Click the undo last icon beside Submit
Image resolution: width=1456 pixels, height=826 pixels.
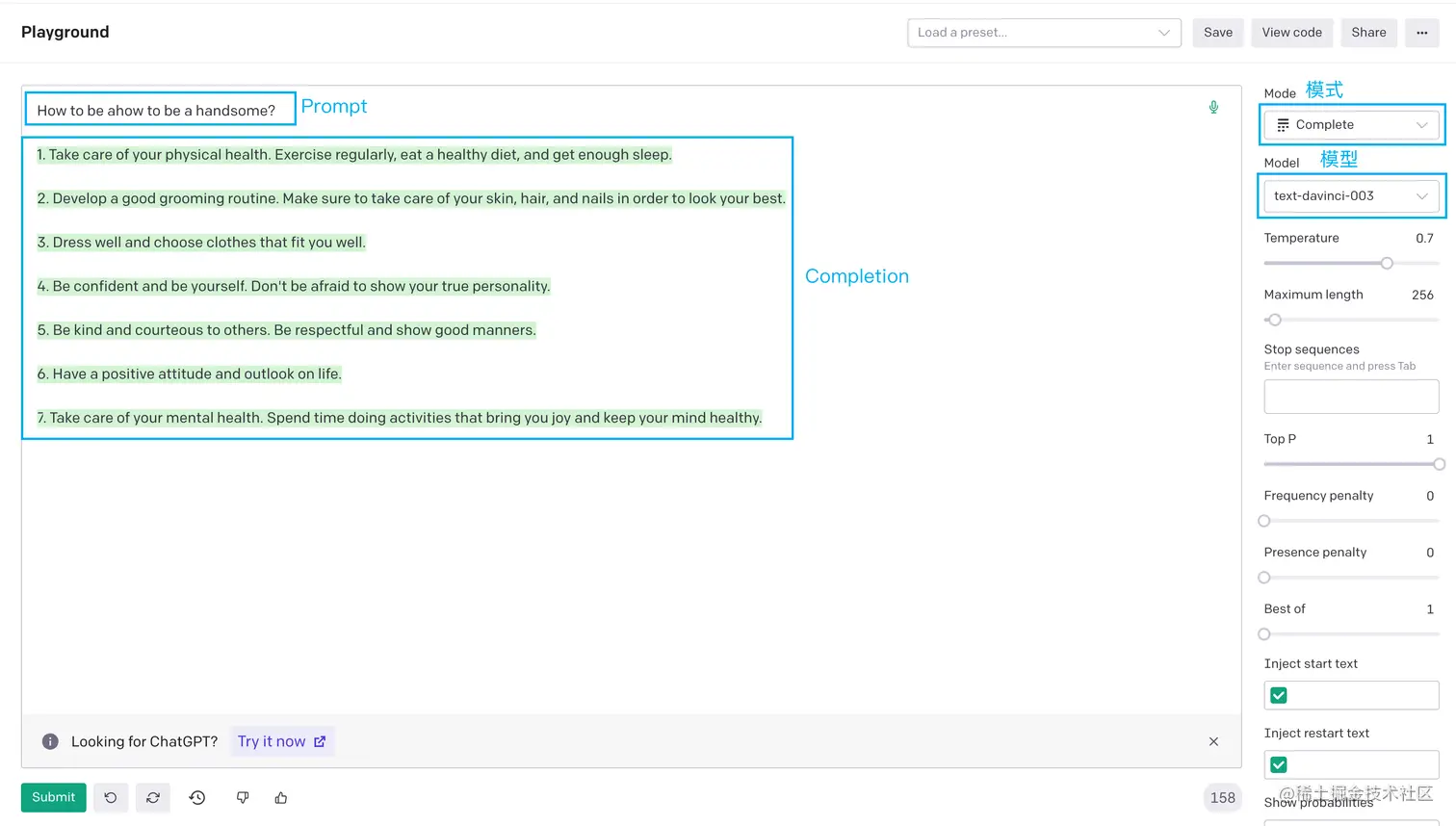(x=111, y=797)
